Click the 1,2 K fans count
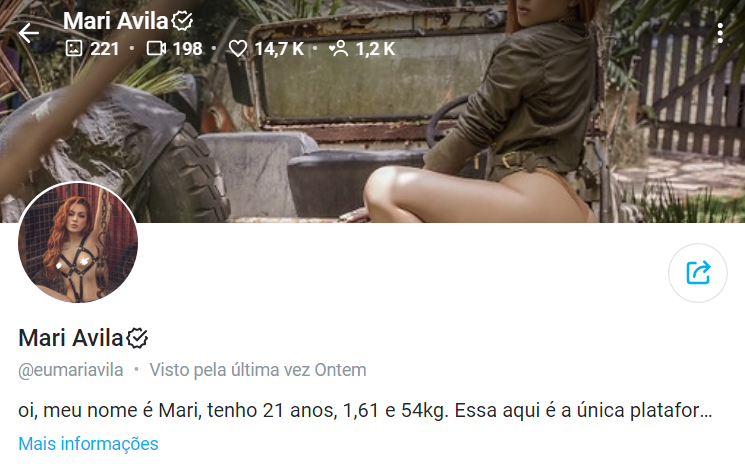The height and width of the screenshot is (467, 745). (x=375, y=48)
